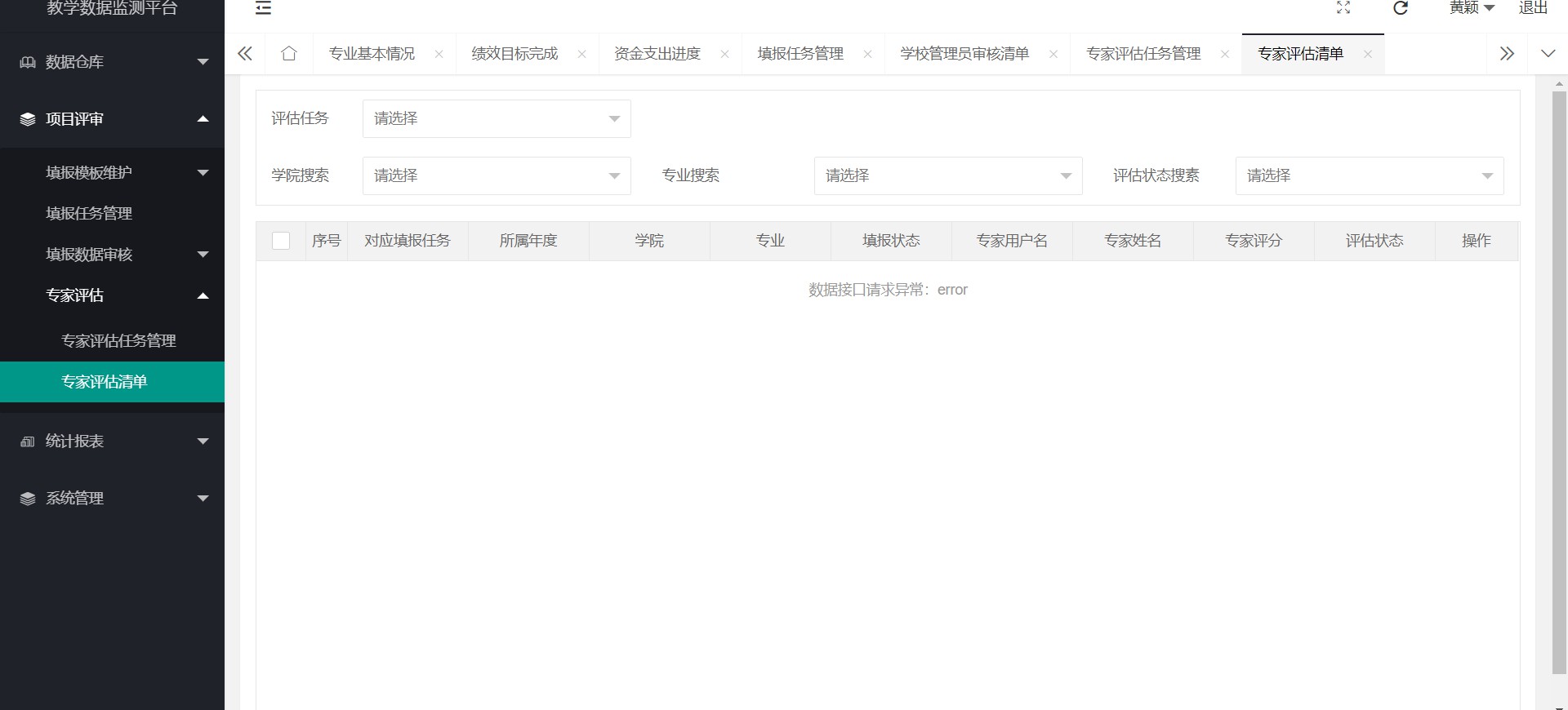The width and height of the screenshot is (1568, 710).
Task: Close the 填报任务管理 tab
Action: coord(867,54)
